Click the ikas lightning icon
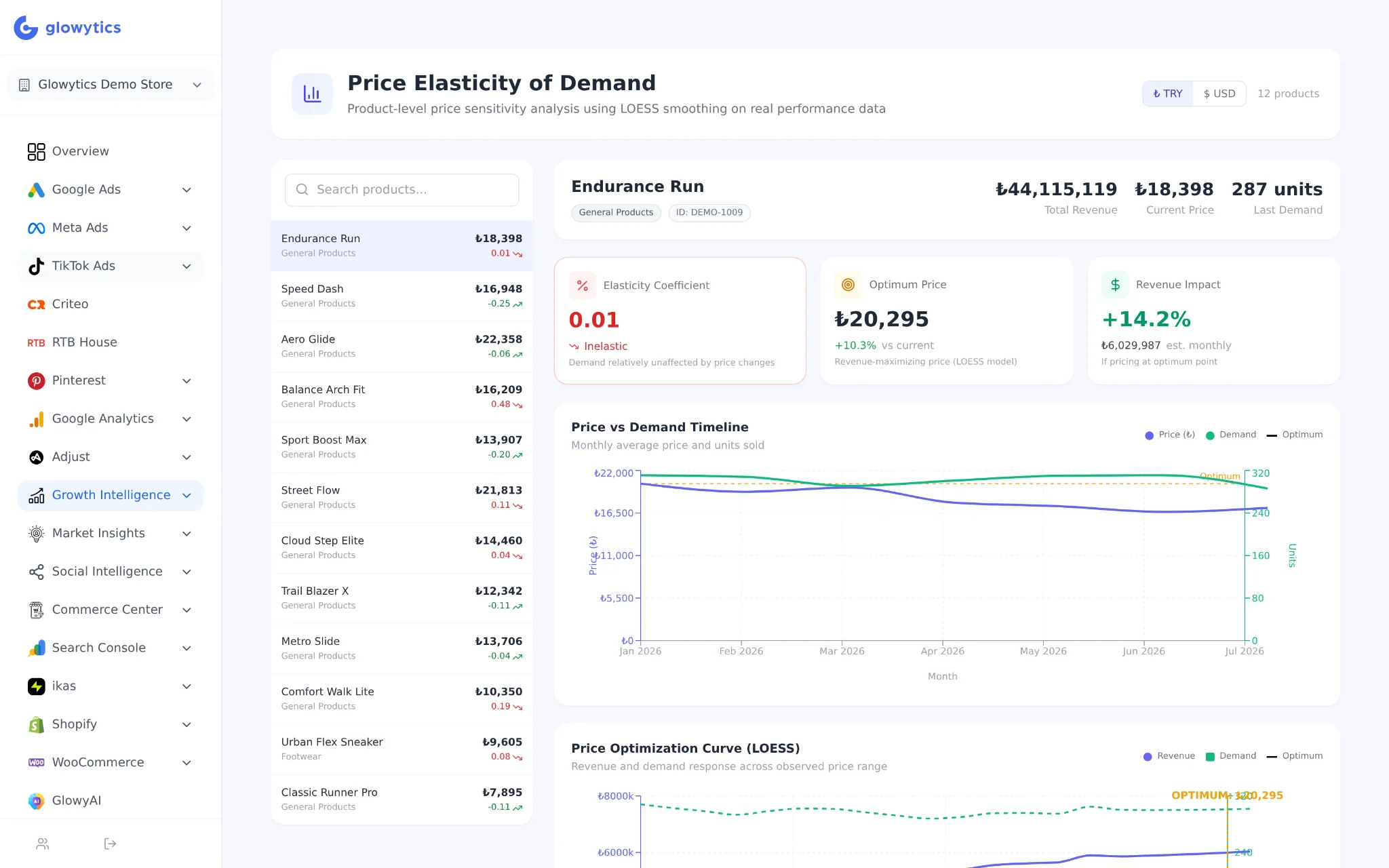Image resolution: width=1389 pixels, height=868 pixels. click(x=36, y=686)
